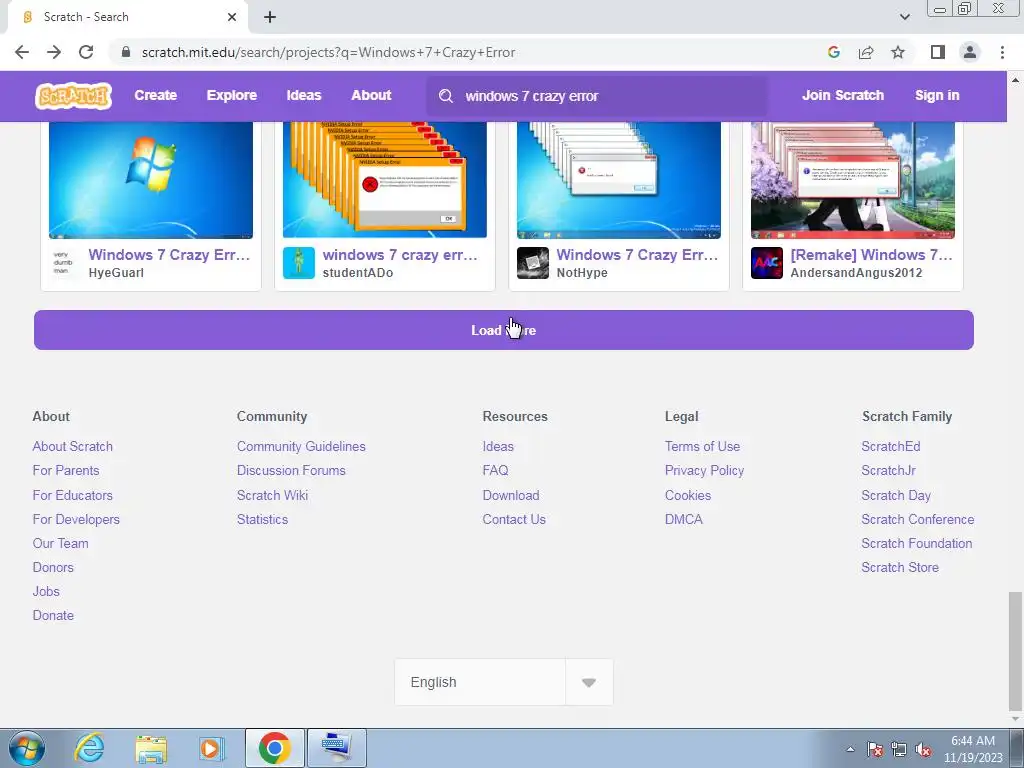Open studentADo's orange error thumbnail
This screenshot has width=1024, height=768.
385,180
